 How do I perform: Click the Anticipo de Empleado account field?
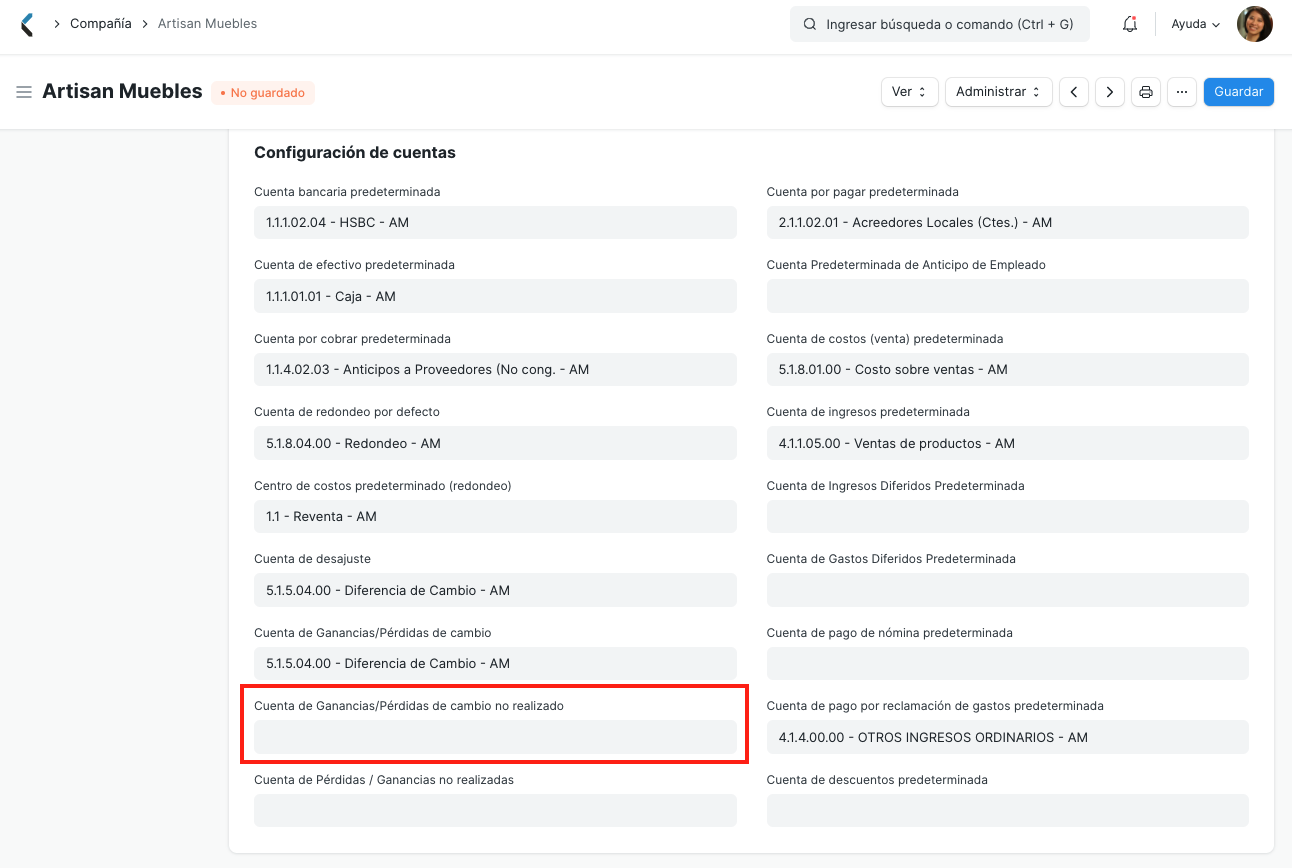click(x=1008, y=296)
